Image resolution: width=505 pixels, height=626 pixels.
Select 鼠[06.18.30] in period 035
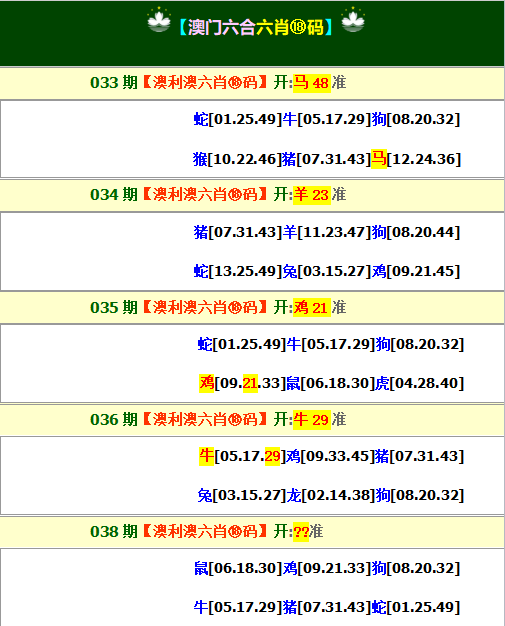[x=331, y=383]
